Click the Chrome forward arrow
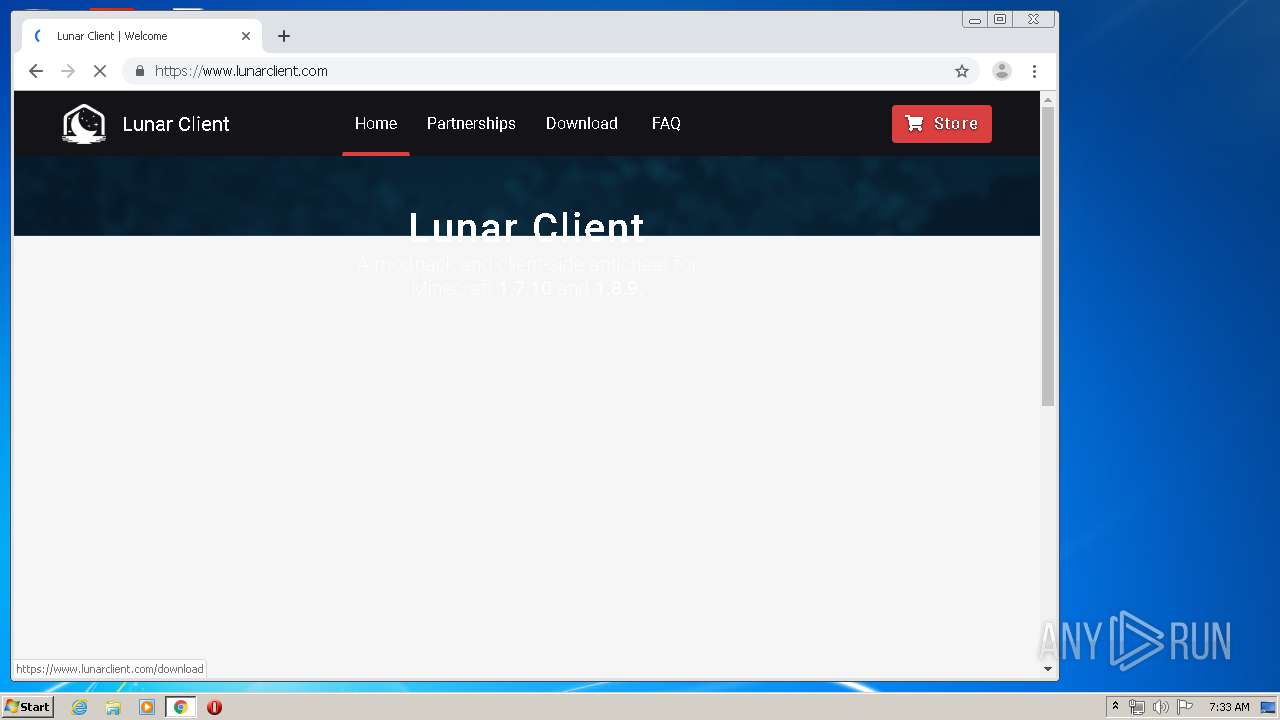The width and height of the screenshot is (1280, 720). click(x=68, y=71)
